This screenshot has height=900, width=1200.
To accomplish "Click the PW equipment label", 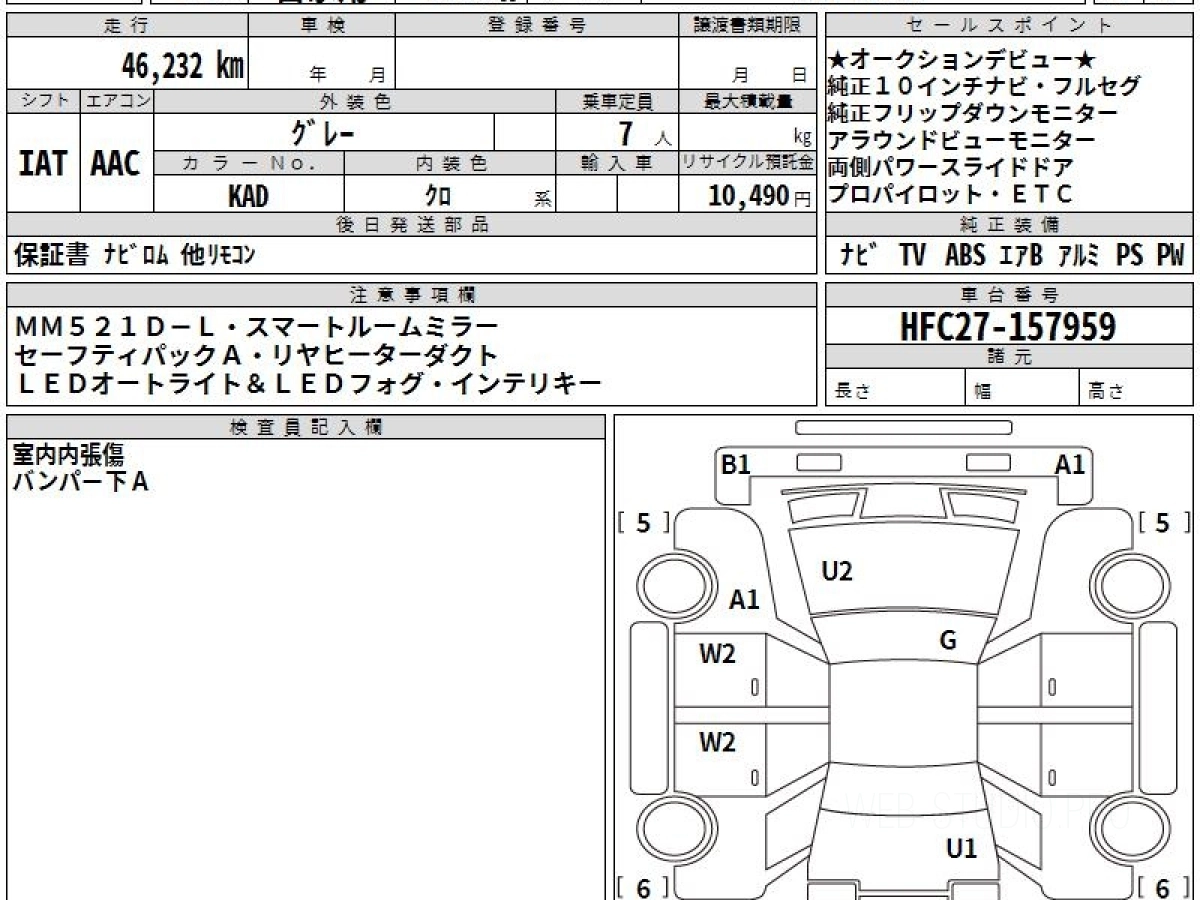I will [1170, 256].
